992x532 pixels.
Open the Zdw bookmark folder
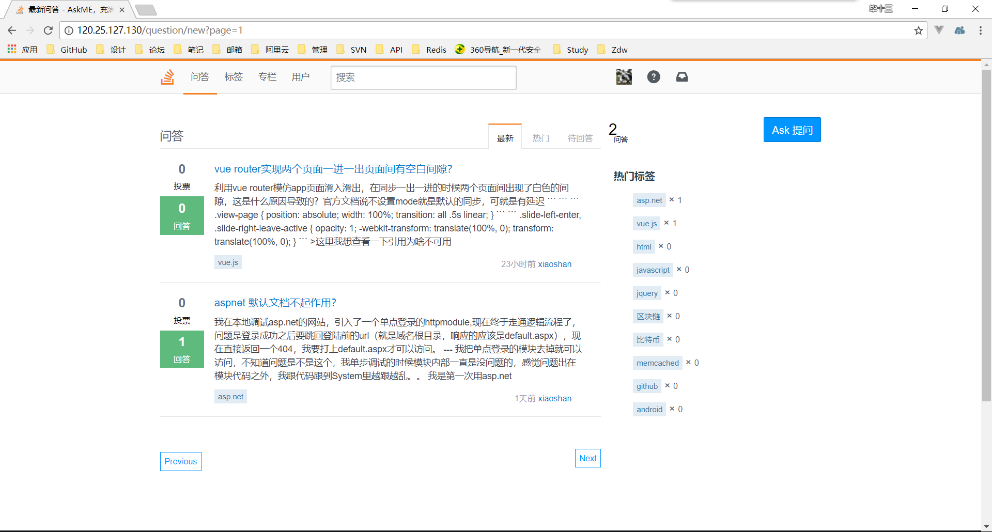(x=612, y=49)
